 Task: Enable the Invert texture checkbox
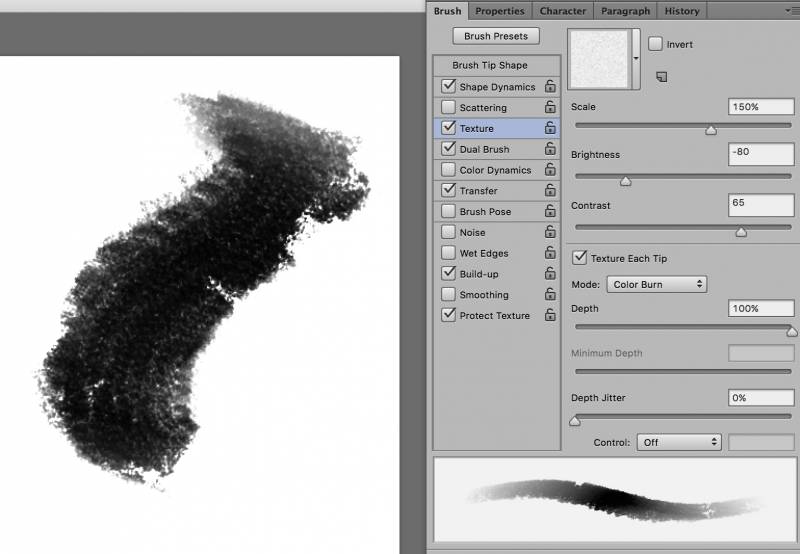655,44
